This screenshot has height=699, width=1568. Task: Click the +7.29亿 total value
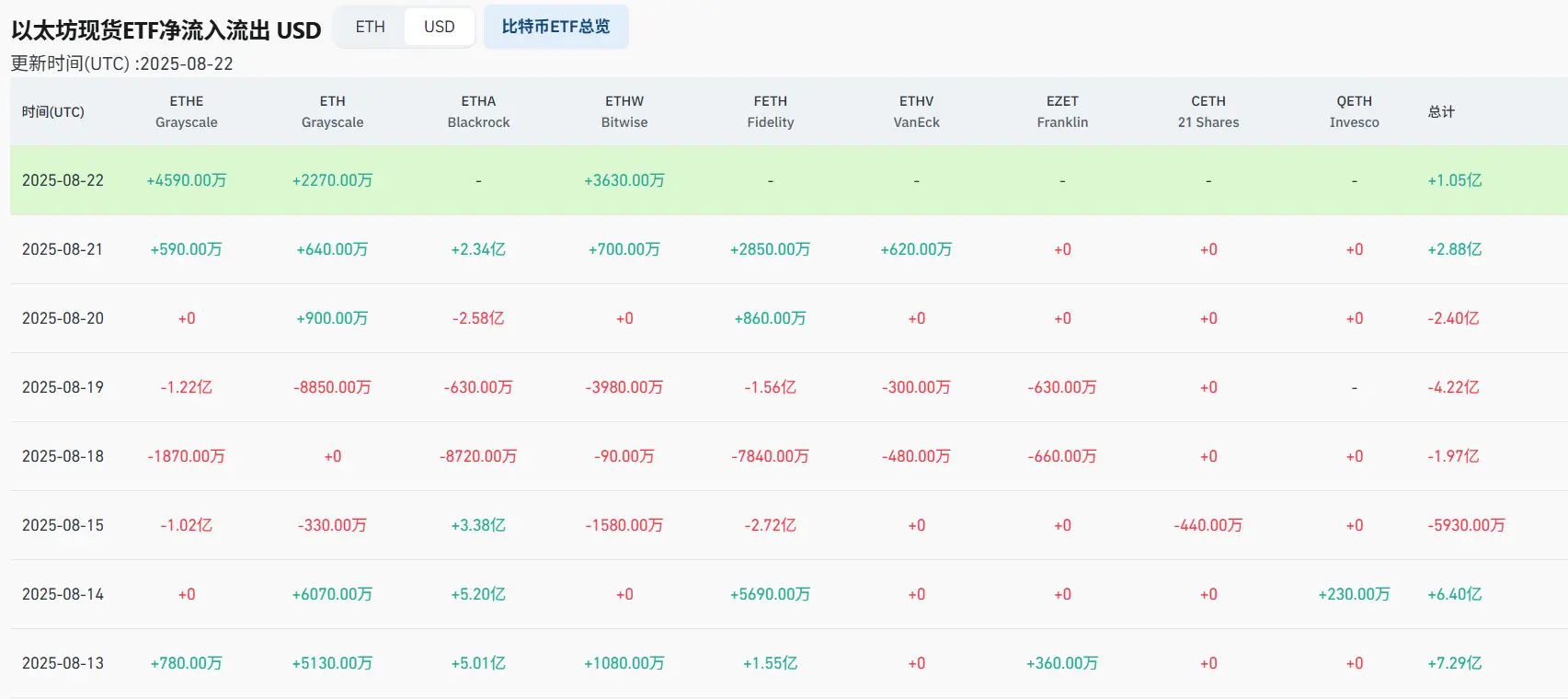point(1455,663)
